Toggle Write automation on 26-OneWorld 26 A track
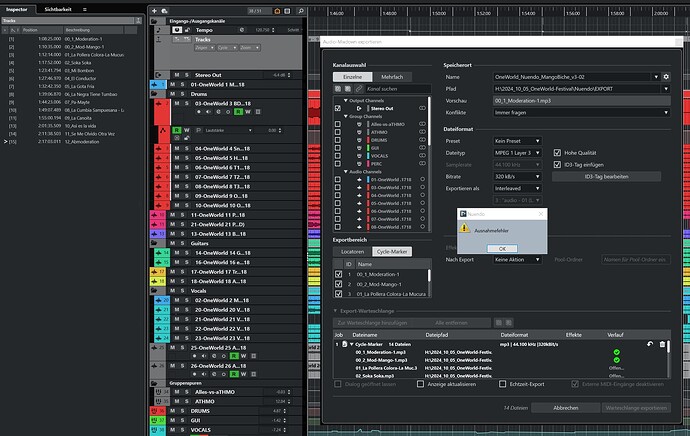The width and height of the screenshot is (690, 436). (243, 374)
